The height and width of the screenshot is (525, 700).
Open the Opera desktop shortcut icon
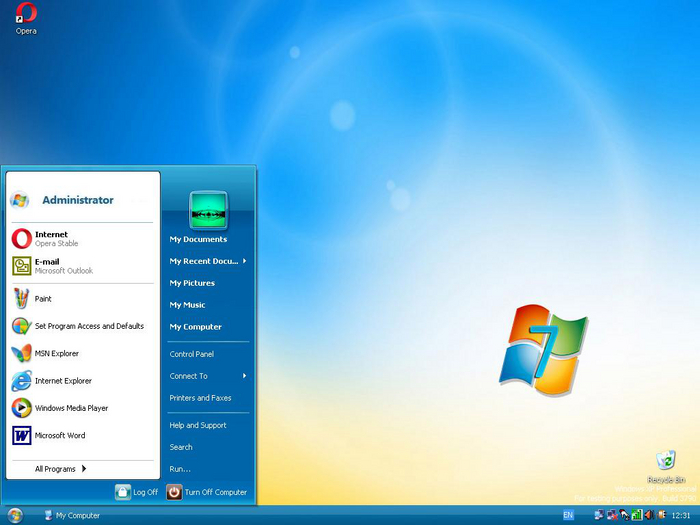tap(26, 14)
